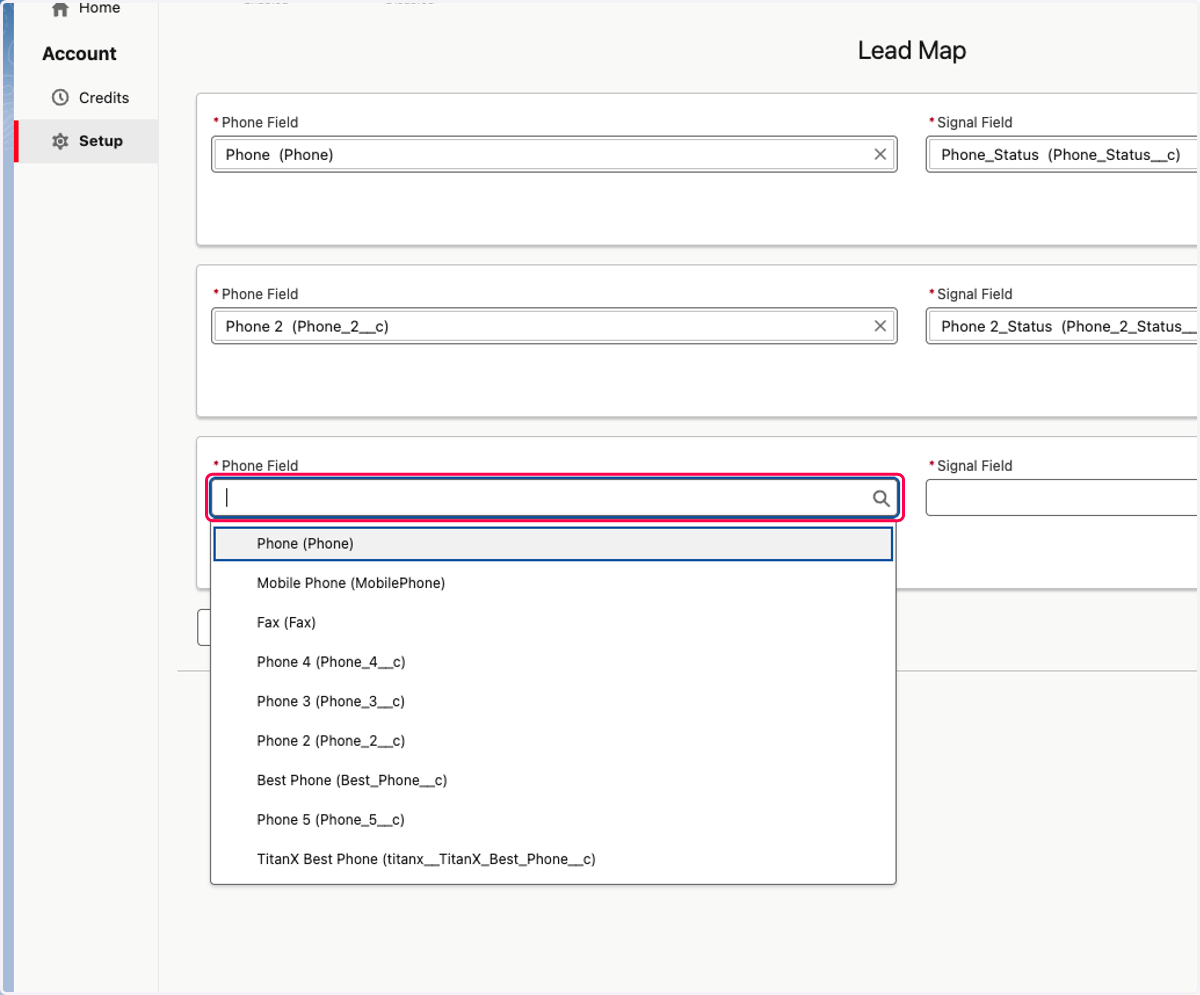Choose Phone 4 (Phone_4__c) option
Viewport: 1200px width, 995px height.
pos(553,662)
